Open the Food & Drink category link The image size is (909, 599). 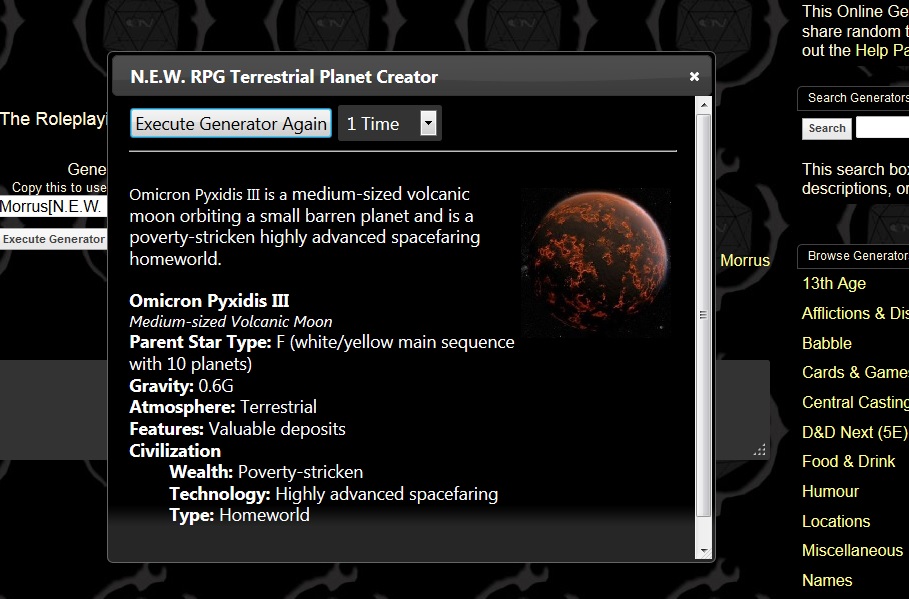848,462
